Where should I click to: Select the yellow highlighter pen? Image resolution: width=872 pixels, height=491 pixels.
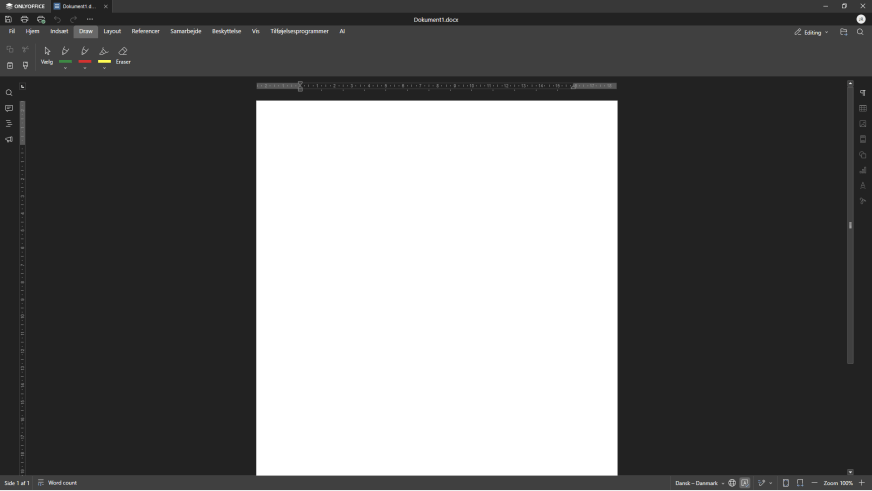104,53
